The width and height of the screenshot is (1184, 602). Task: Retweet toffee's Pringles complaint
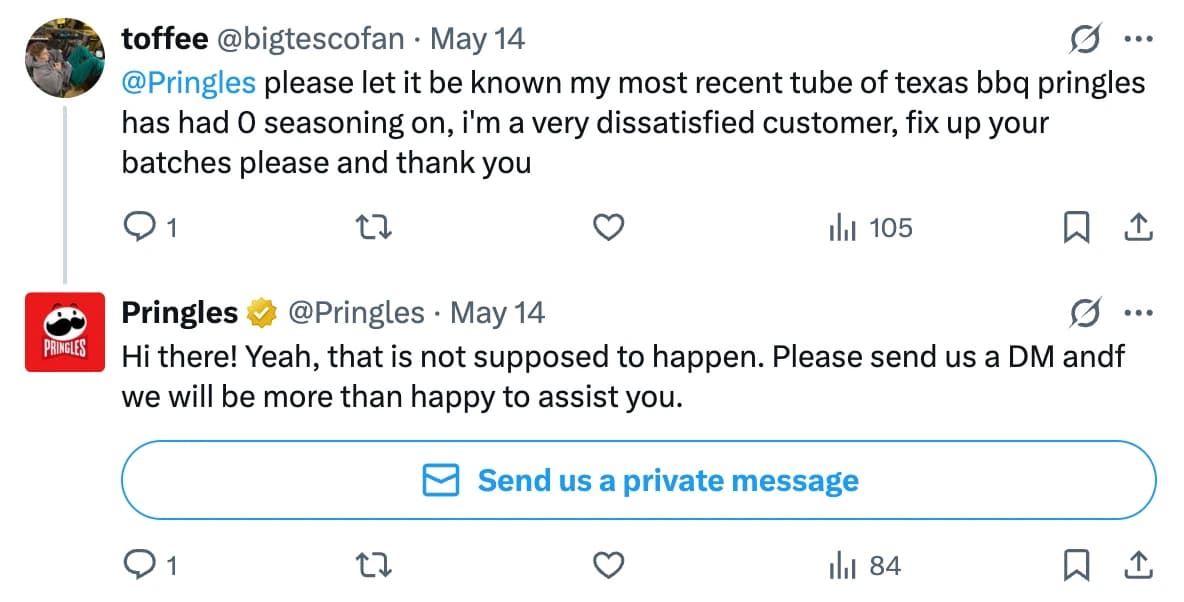point(375,229)
